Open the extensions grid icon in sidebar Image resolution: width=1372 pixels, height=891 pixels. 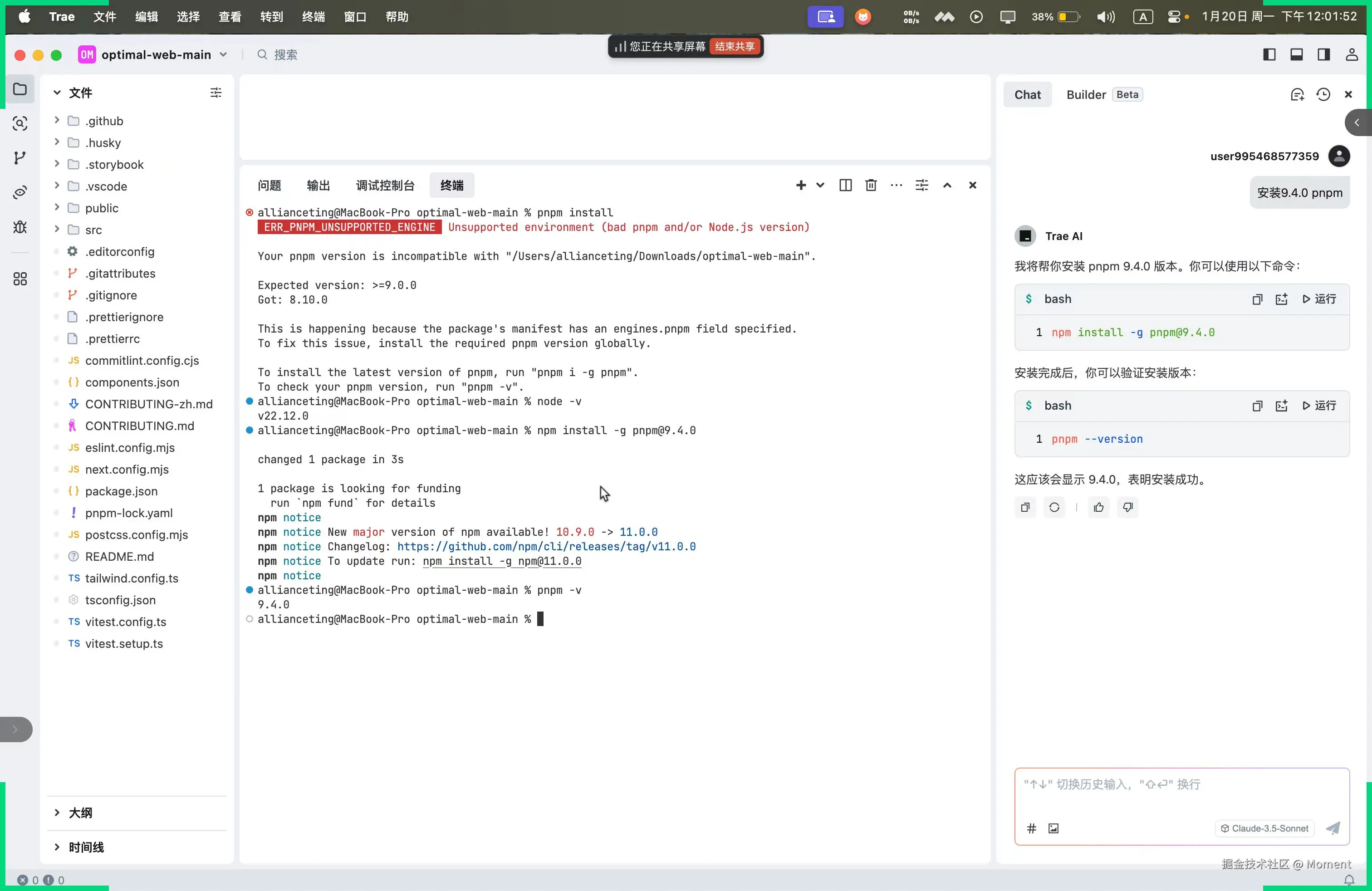pos(20,279)
